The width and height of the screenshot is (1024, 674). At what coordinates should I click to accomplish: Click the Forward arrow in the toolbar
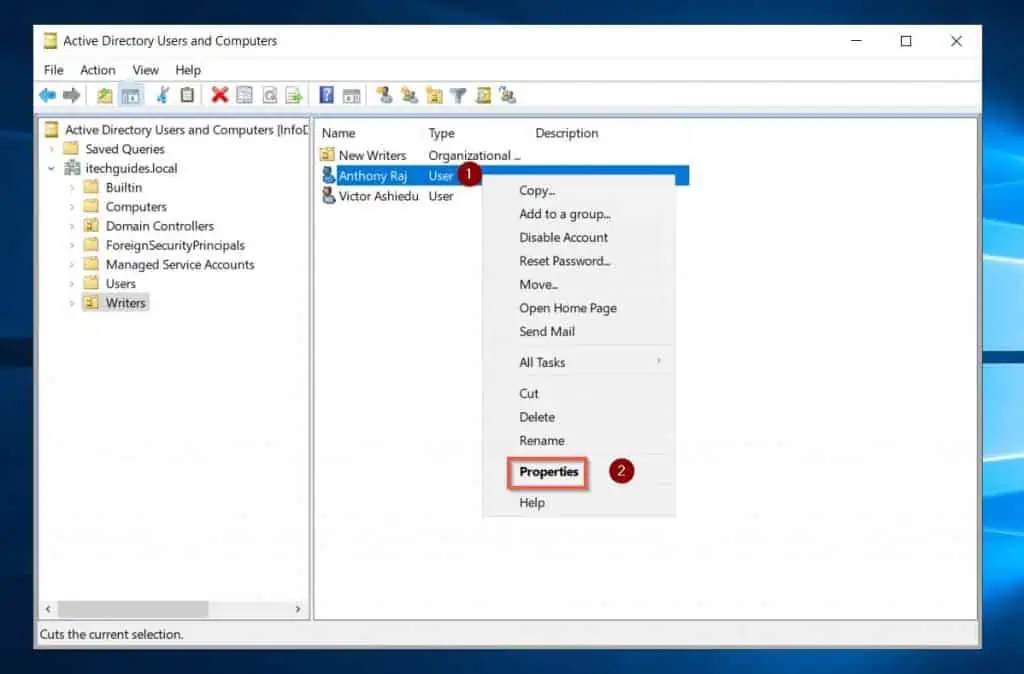click(71, 95)
